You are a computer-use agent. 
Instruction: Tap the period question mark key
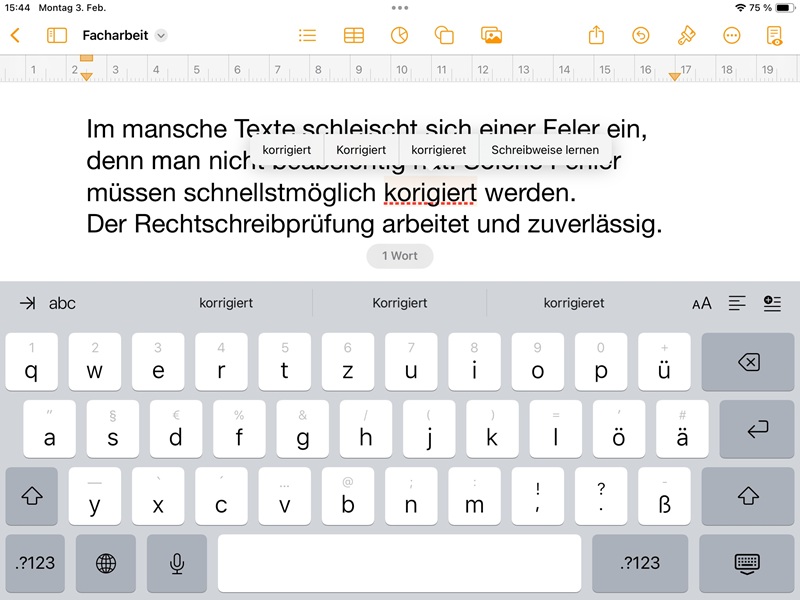(x=601, y=495)
